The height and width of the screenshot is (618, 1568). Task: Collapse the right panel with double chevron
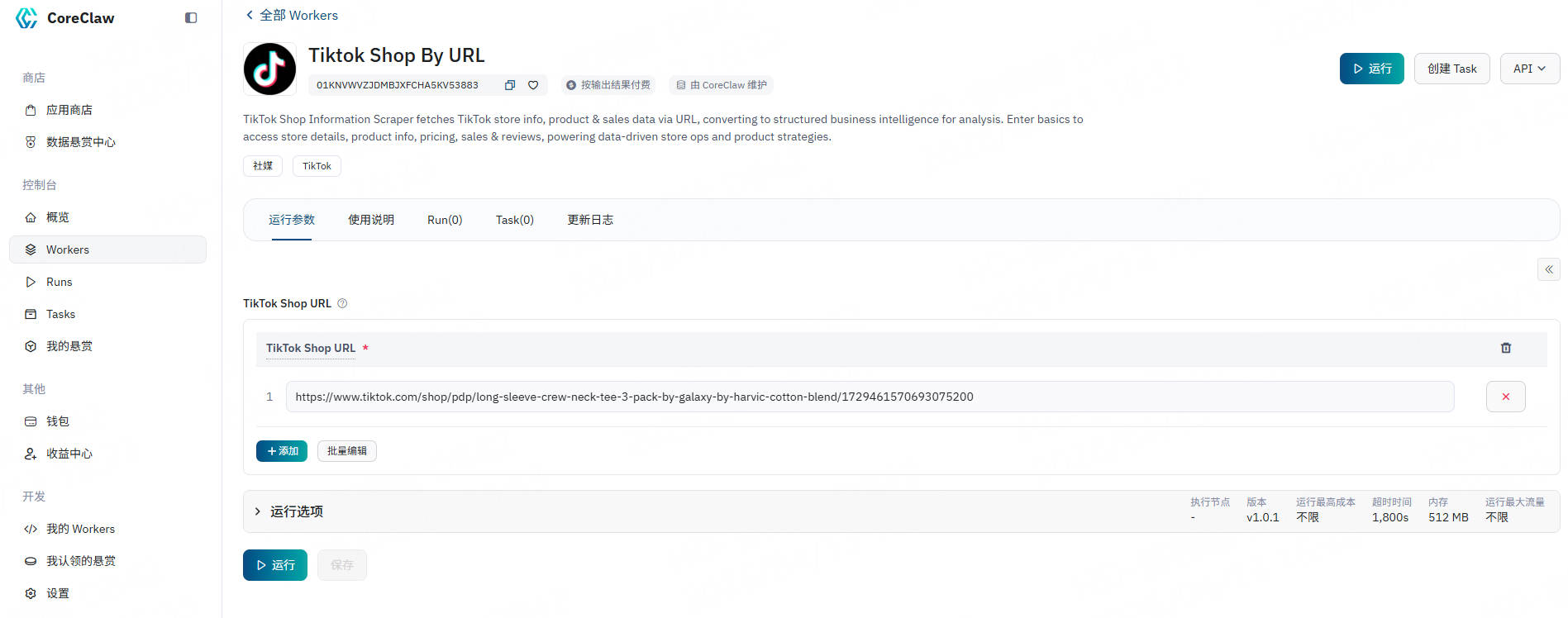(1548, 269)
